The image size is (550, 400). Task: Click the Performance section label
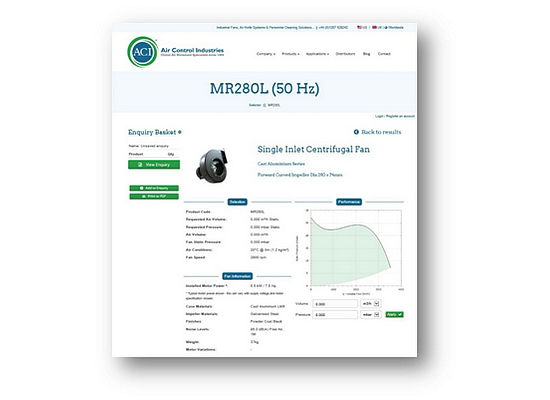point(349,202)
